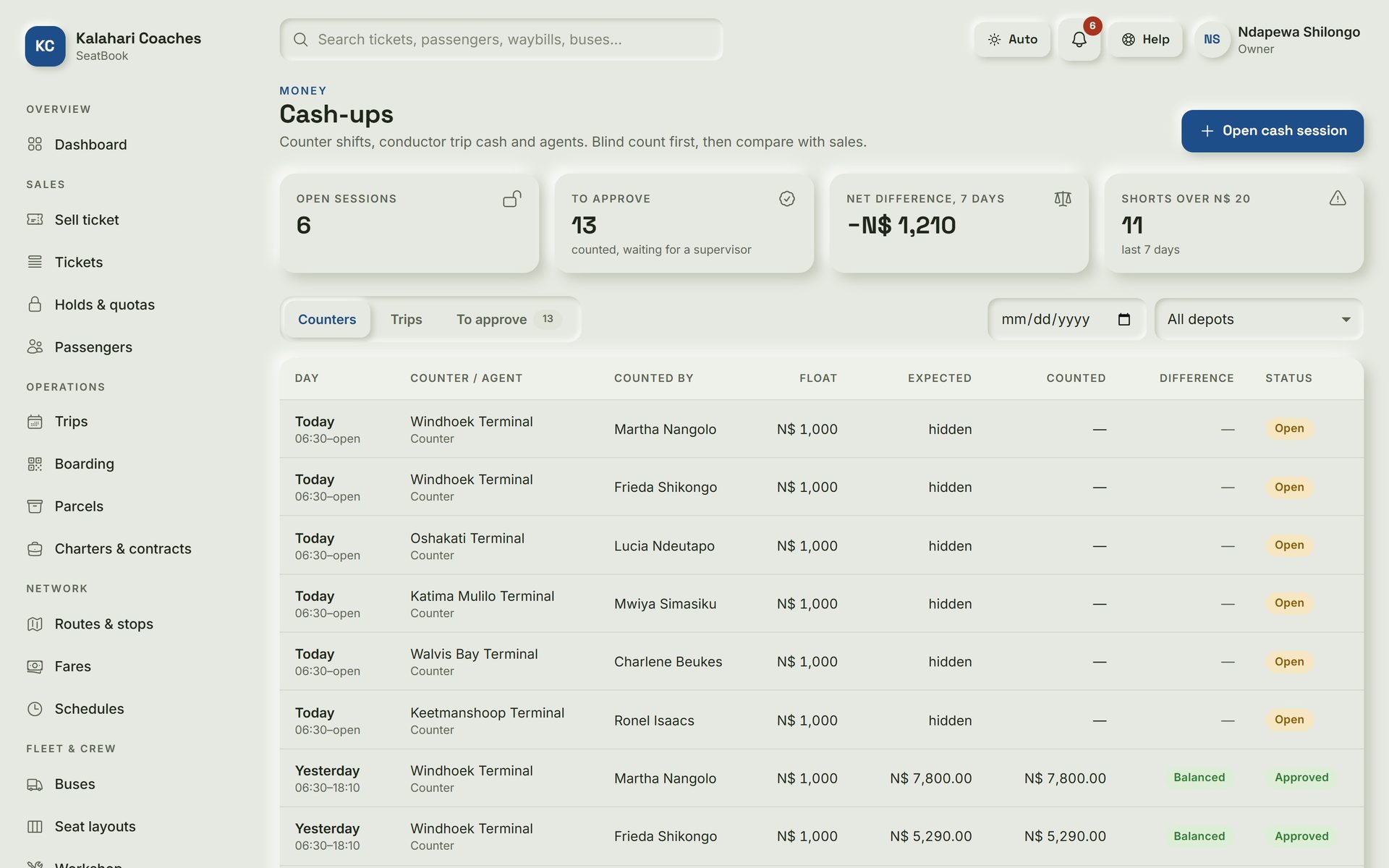This screenshot has height=868, width=1389.
Task: Open the Shorts over N$ 20 card
Action: (1233, 224)
